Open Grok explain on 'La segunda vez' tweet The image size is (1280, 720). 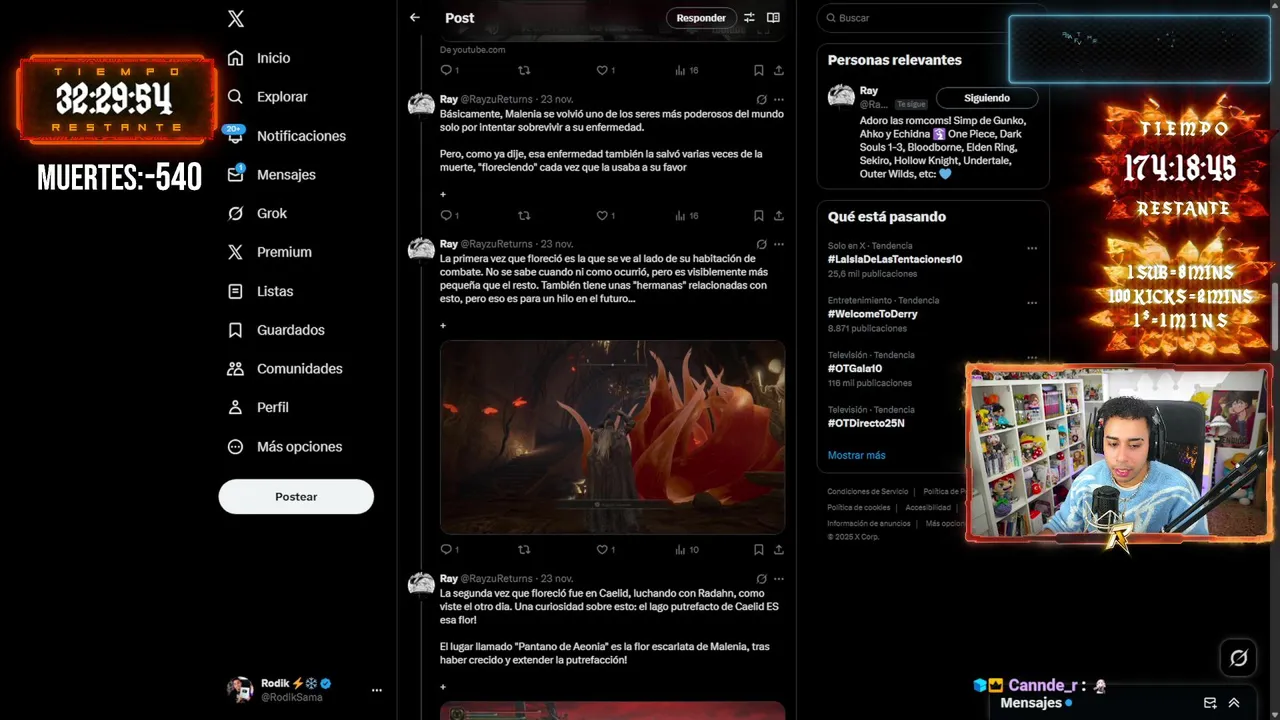762,579
